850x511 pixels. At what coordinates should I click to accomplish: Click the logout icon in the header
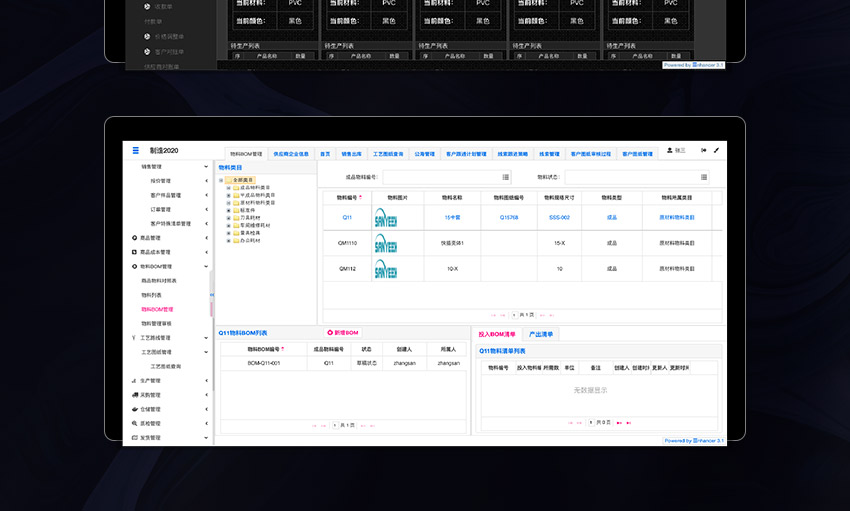pos(704,150)
